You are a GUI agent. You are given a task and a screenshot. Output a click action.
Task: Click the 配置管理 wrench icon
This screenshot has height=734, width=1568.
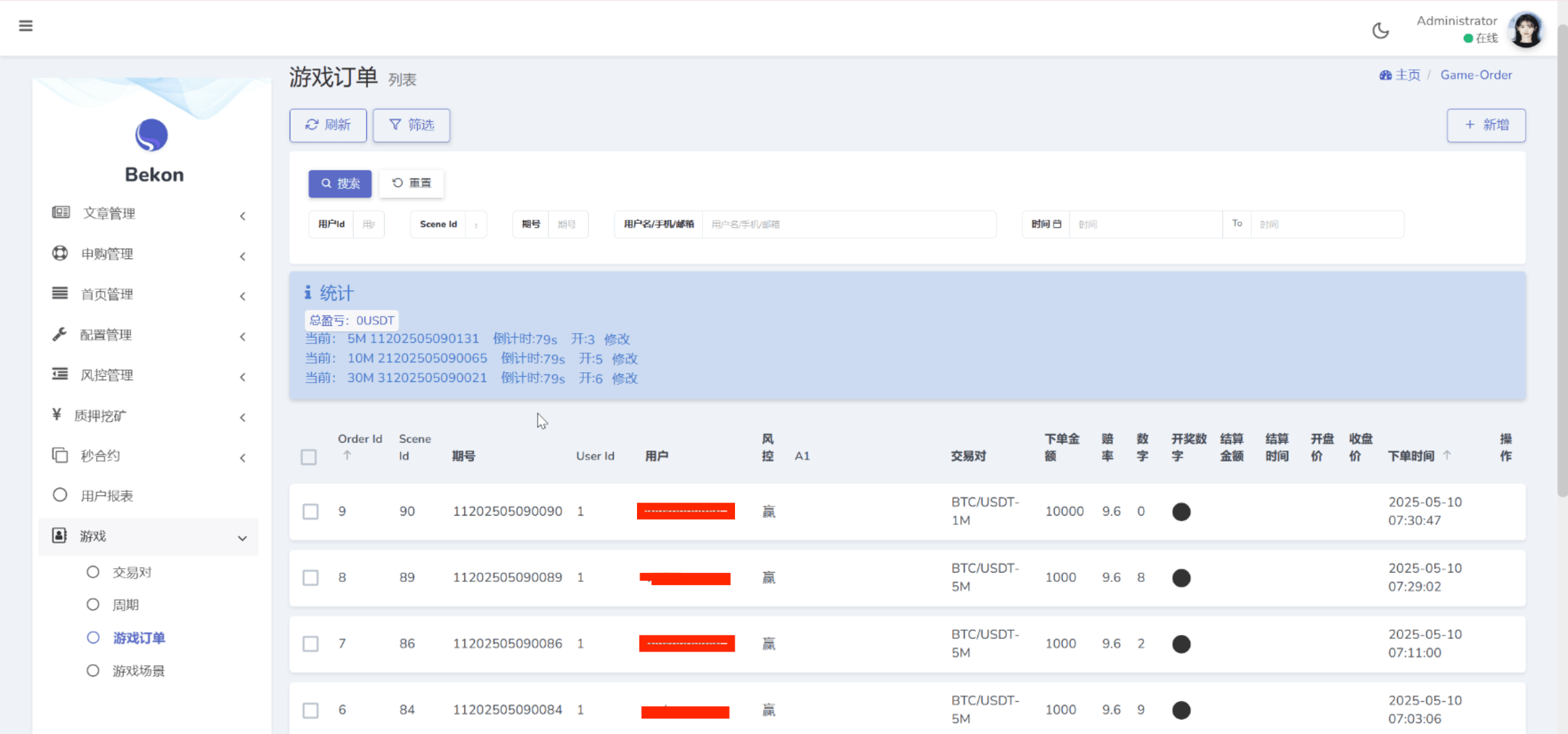59,334
